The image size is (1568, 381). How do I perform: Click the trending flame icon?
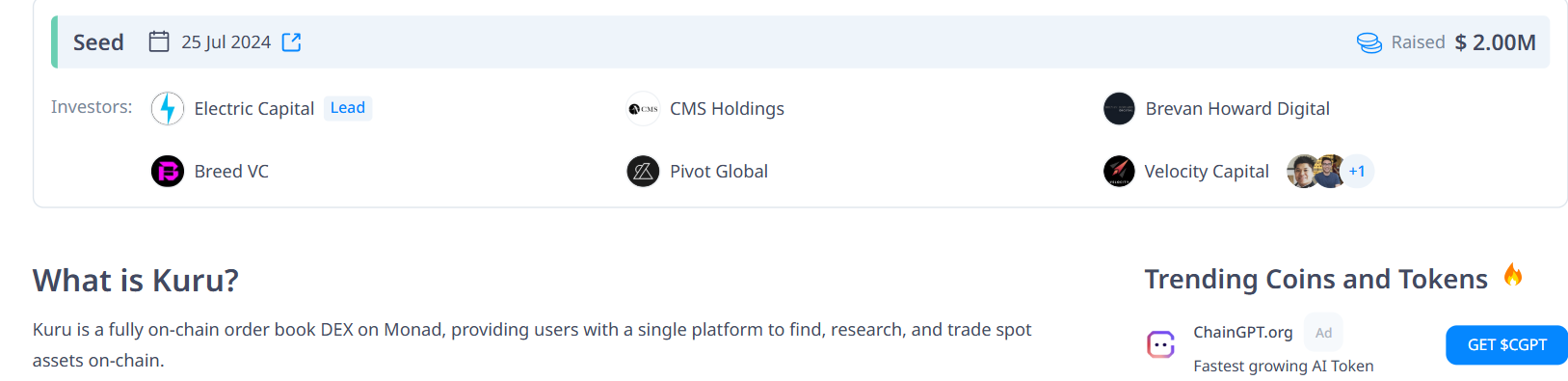[x=1513, y=275]
